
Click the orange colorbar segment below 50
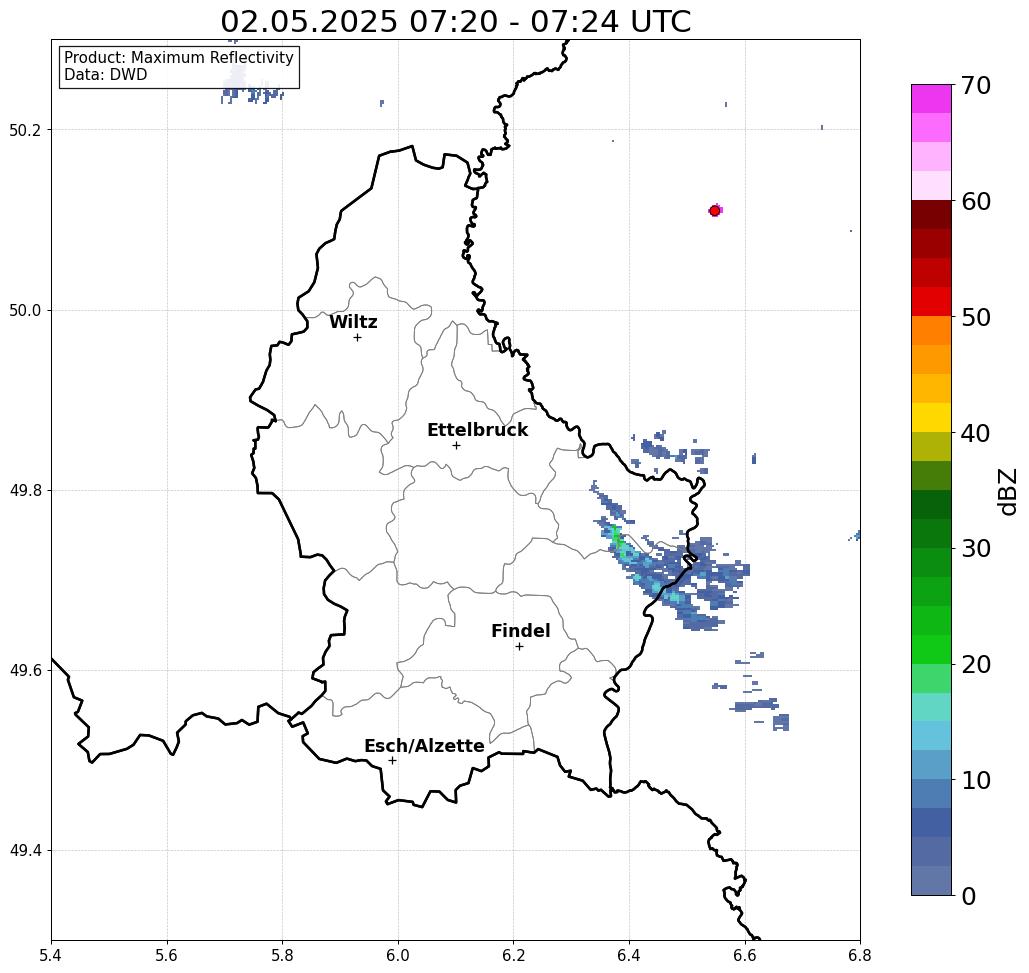click(x=931, y=331)
